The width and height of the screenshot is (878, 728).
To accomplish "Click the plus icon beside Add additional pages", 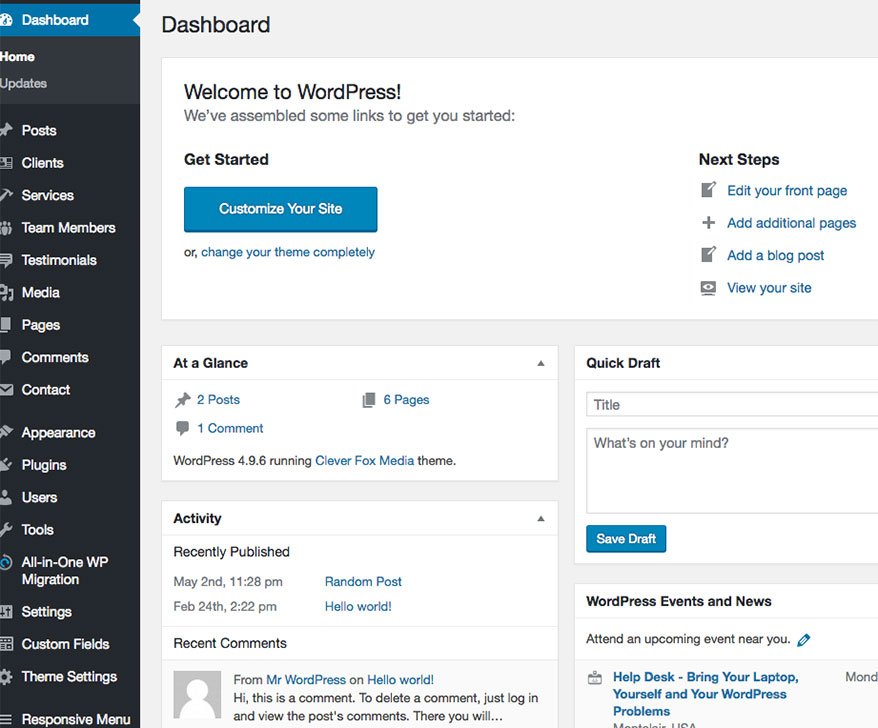I will coord(708,223).
